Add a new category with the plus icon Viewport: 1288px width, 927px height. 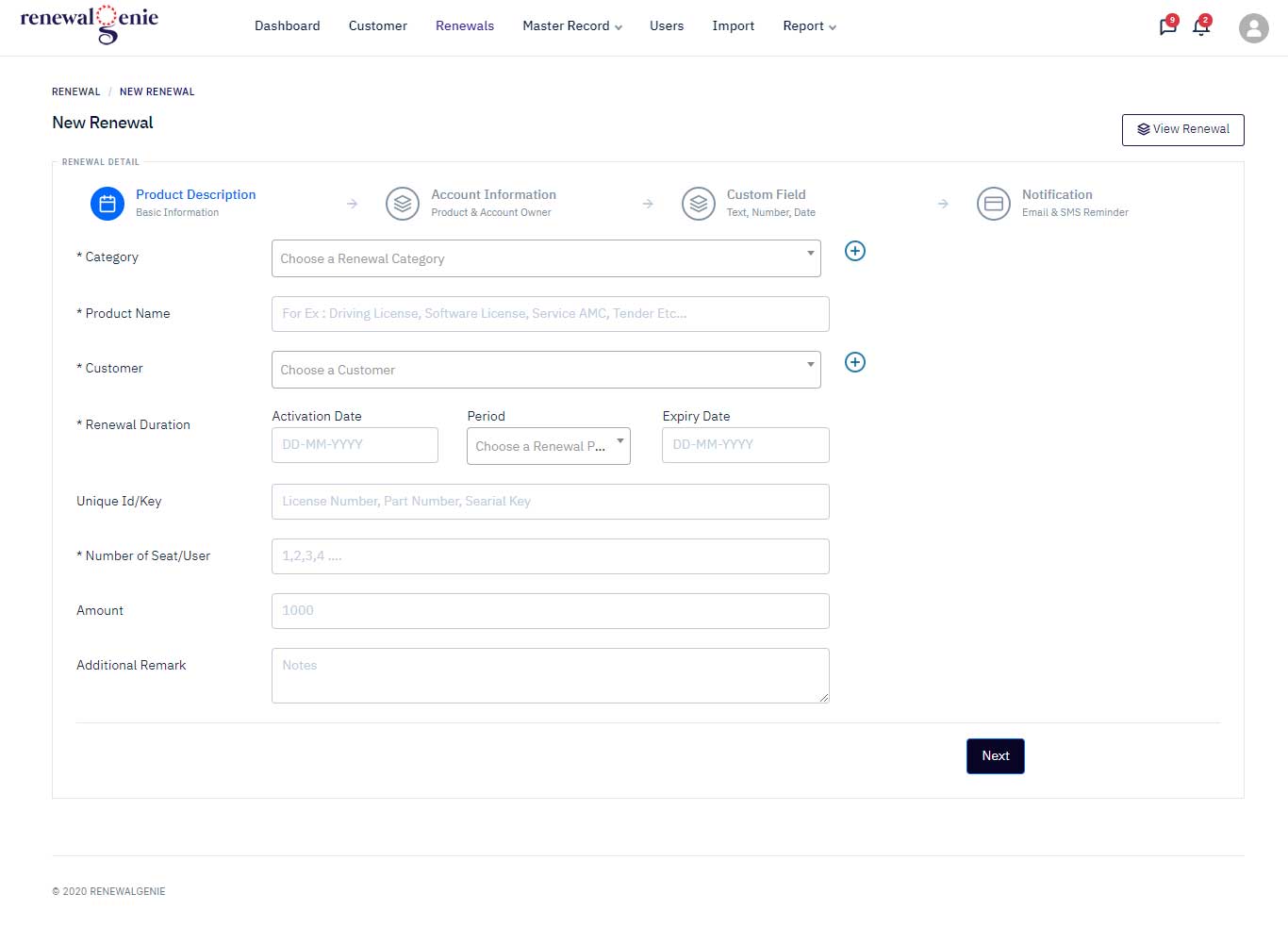tap(855, 251)
